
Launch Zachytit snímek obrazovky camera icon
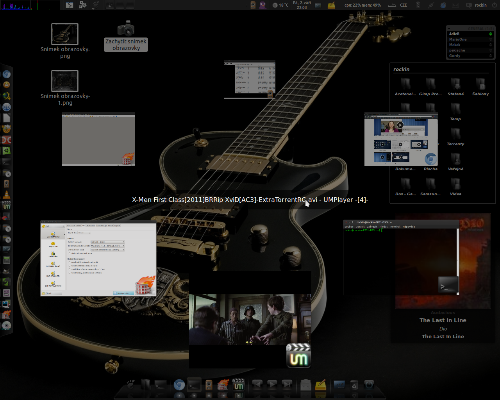(126, 36)
